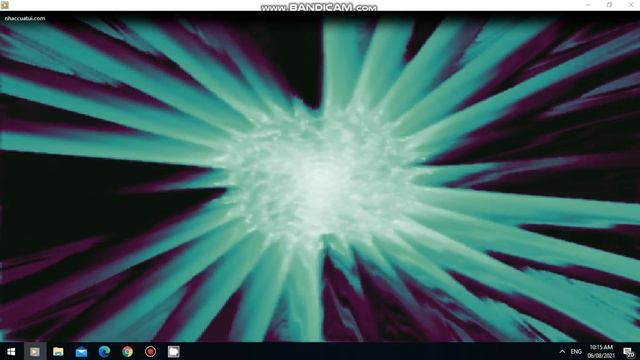Restore down the video player window
640x360 pixels.
point(609,5)
